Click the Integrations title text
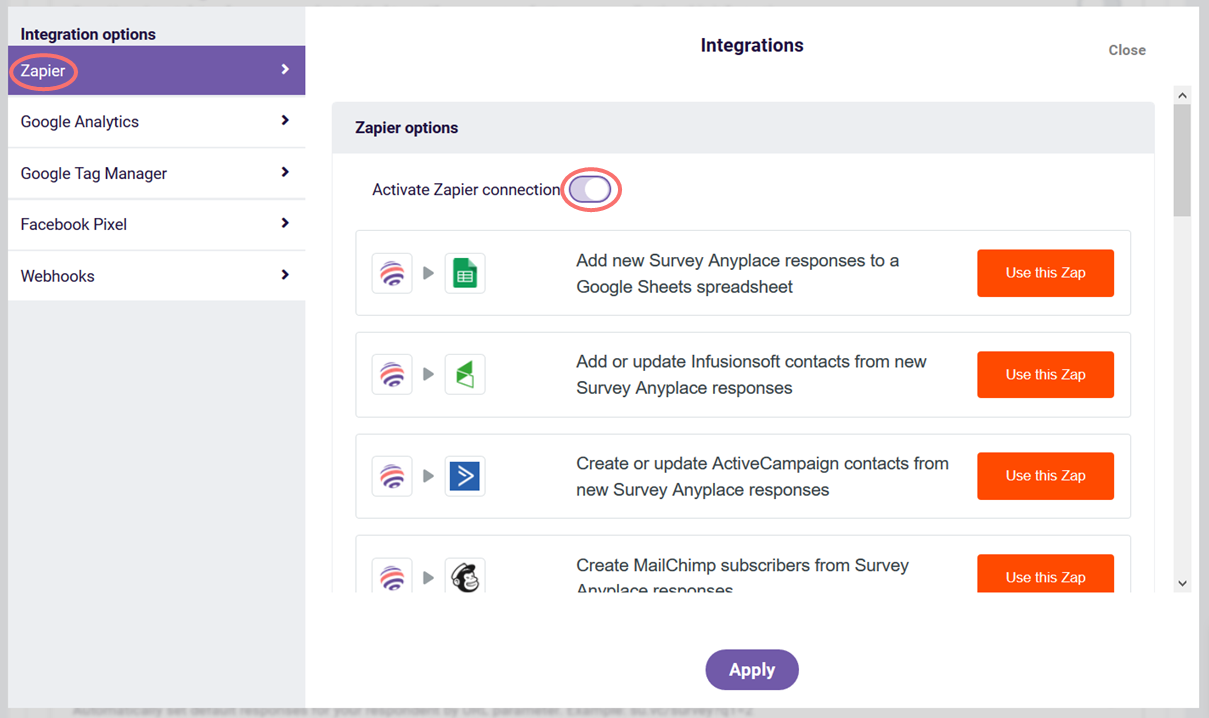 coord(752,45)
